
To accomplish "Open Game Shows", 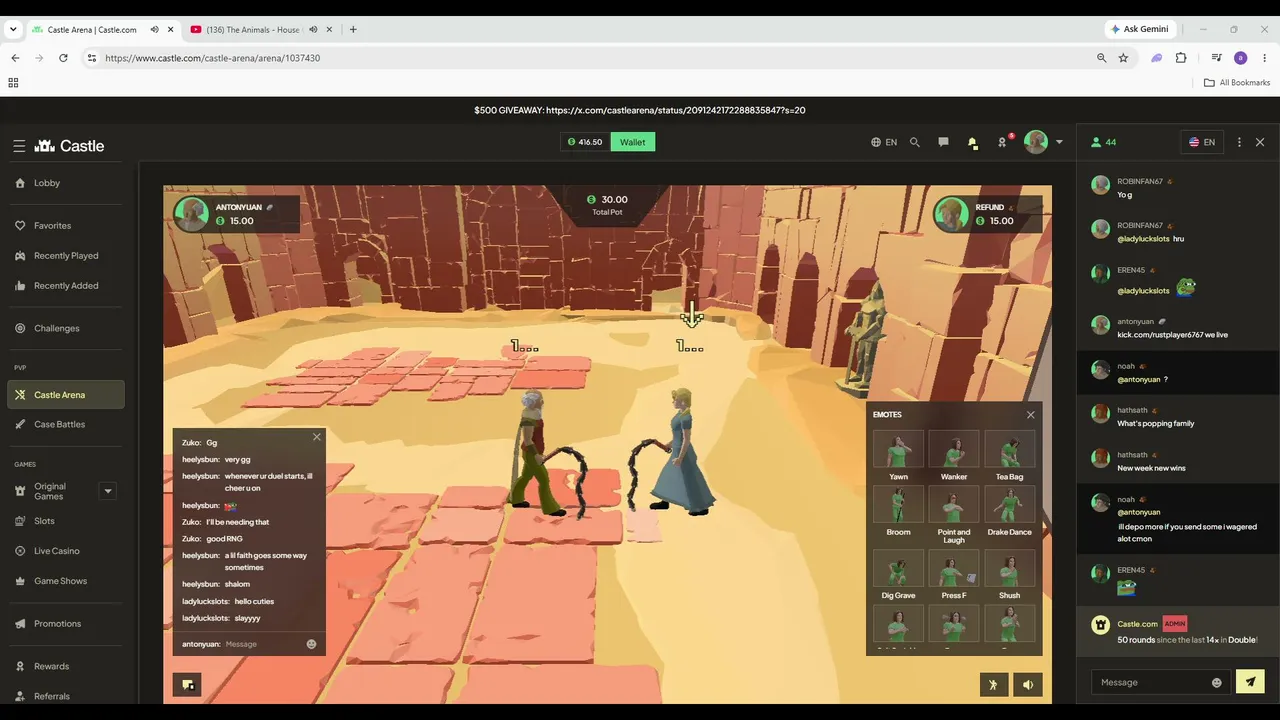I will coord(65,581).
